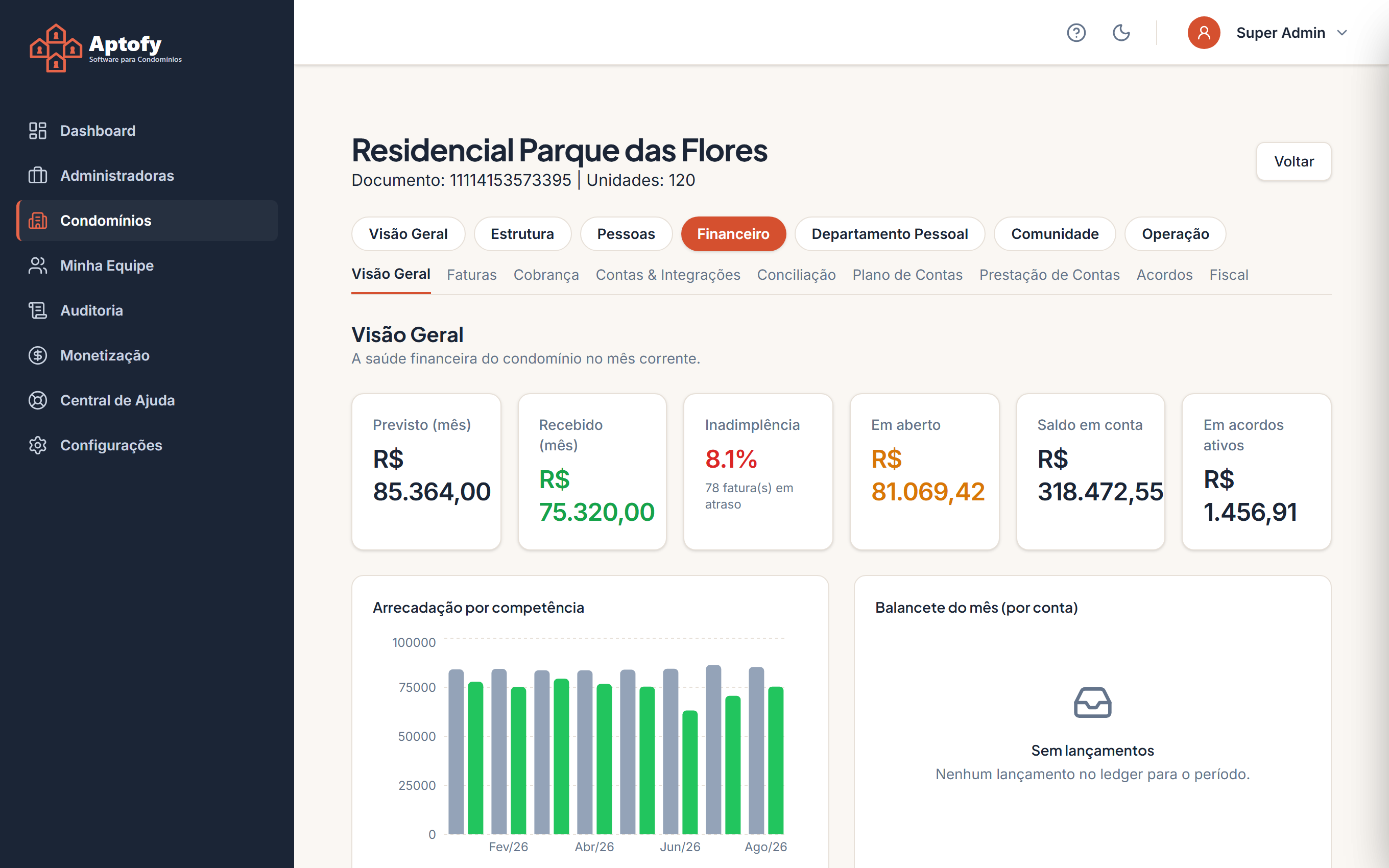Select the Estrutura pill tab
This screenshot has width=1389, height=868.
coord(522,234)
